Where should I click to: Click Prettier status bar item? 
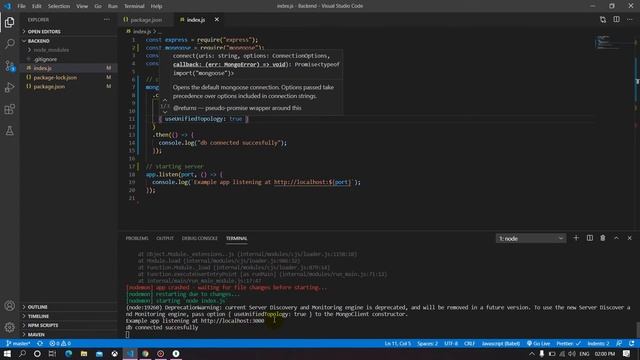pyautogui.click(x=568, y=343)
